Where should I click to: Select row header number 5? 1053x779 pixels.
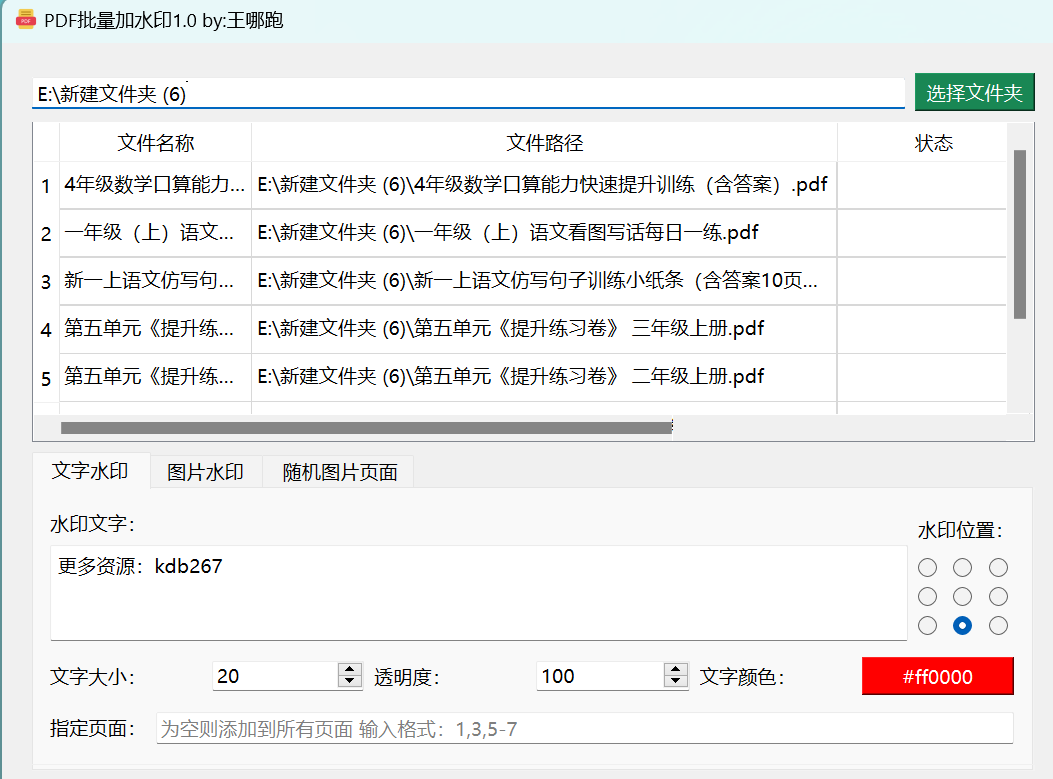[x=46, y=378]
